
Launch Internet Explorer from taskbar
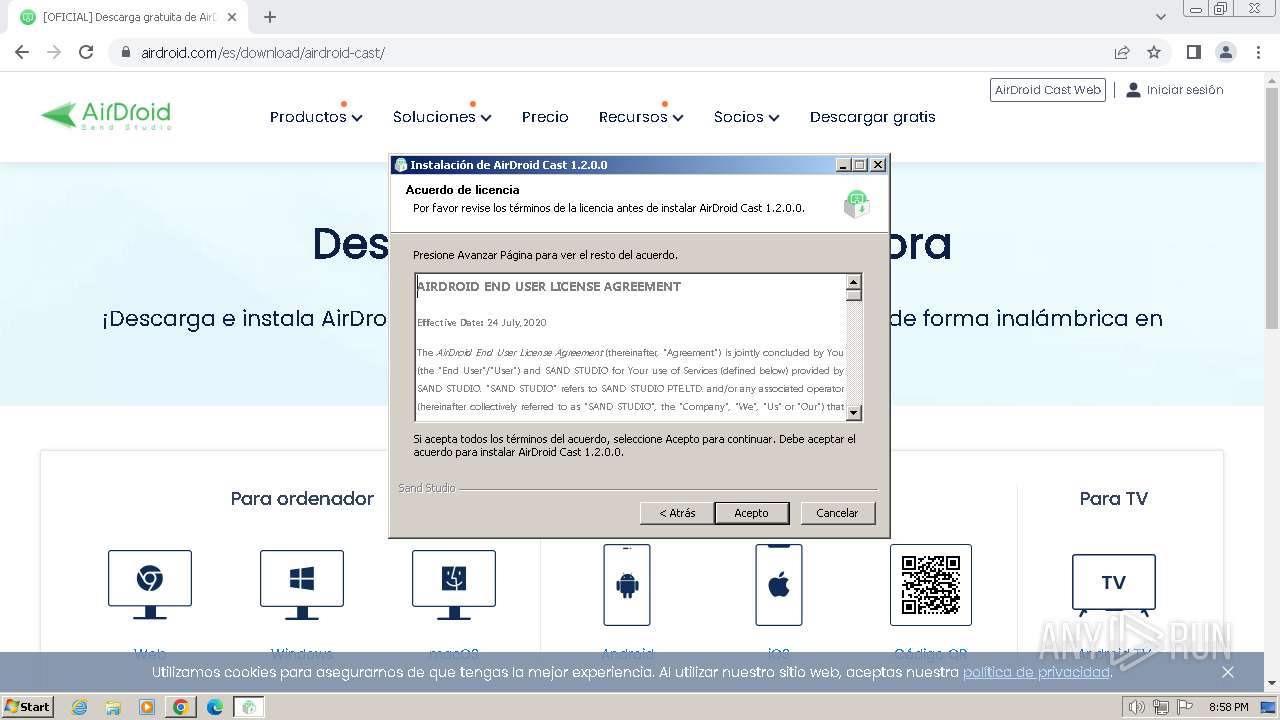click(x=80, y=707)
